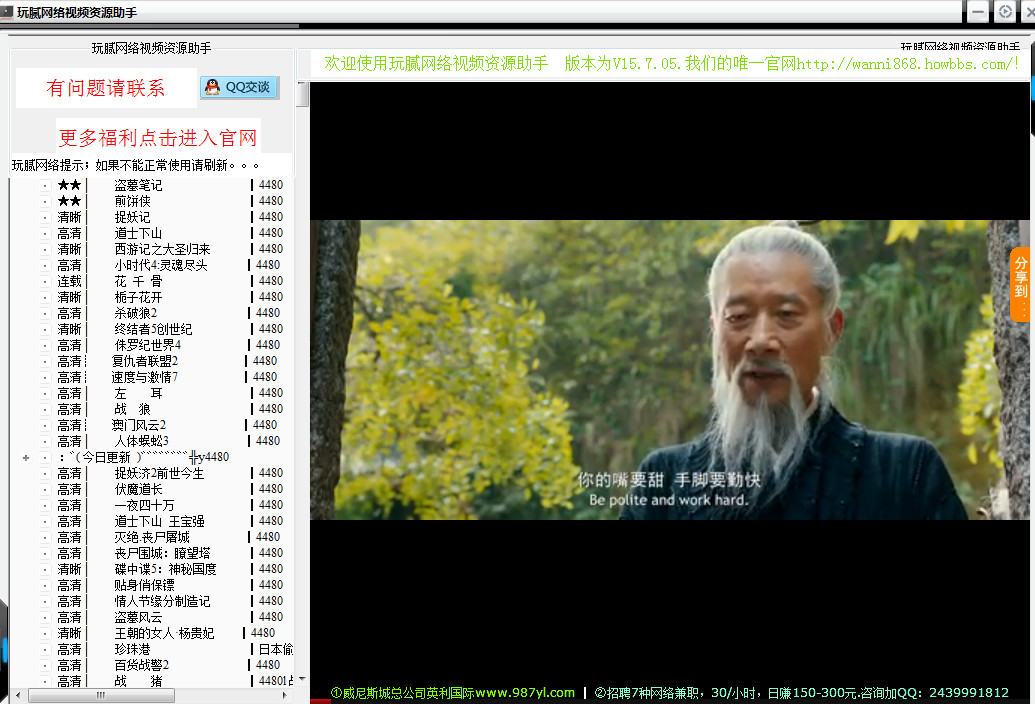Image resolution: width=1035 pixels, height=704 pixels.
Task: Select 灭绝.丧尸屠城 entry
Action: point(152,537)
